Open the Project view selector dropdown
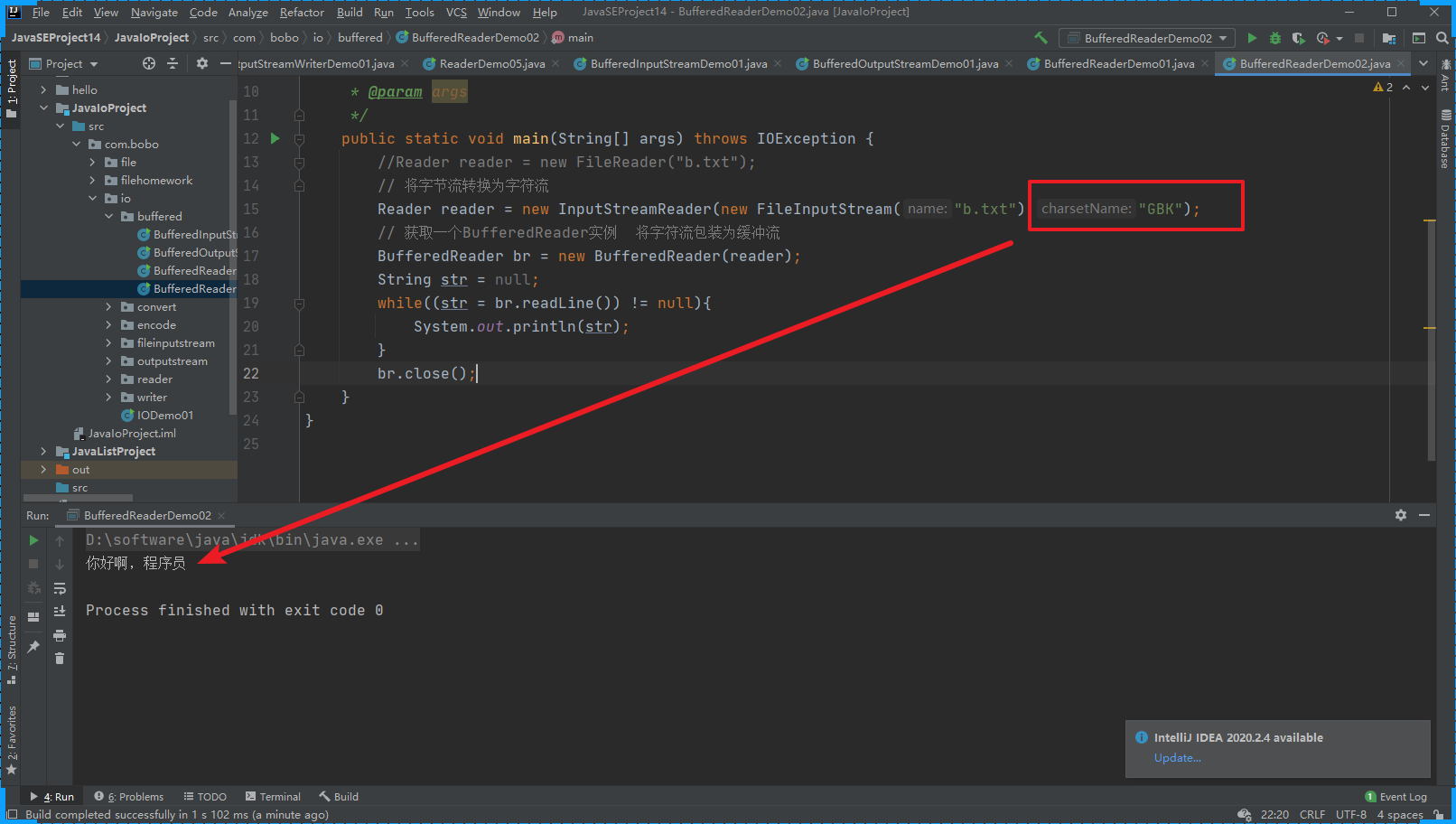 pyautogui.click(x=63, y=63)
